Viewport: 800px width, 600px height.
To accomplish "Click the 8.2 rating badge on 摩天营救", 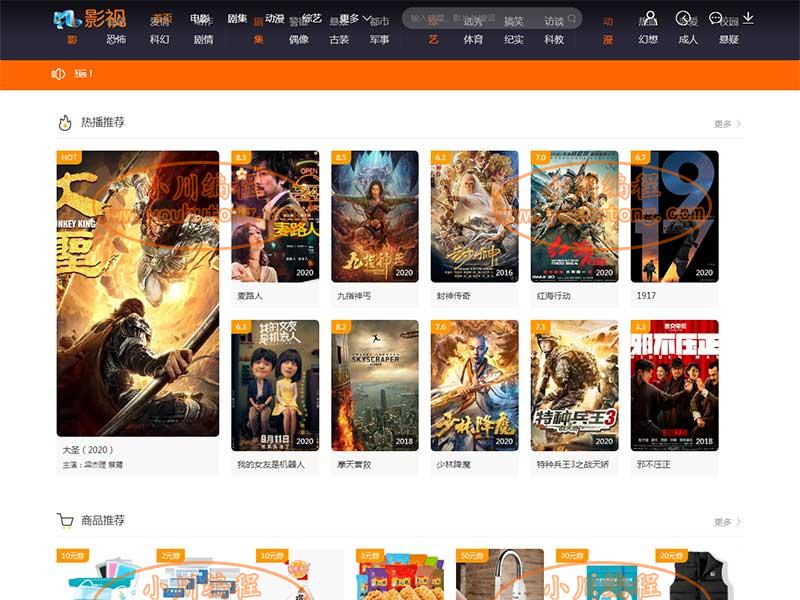I will click(341, 327).
